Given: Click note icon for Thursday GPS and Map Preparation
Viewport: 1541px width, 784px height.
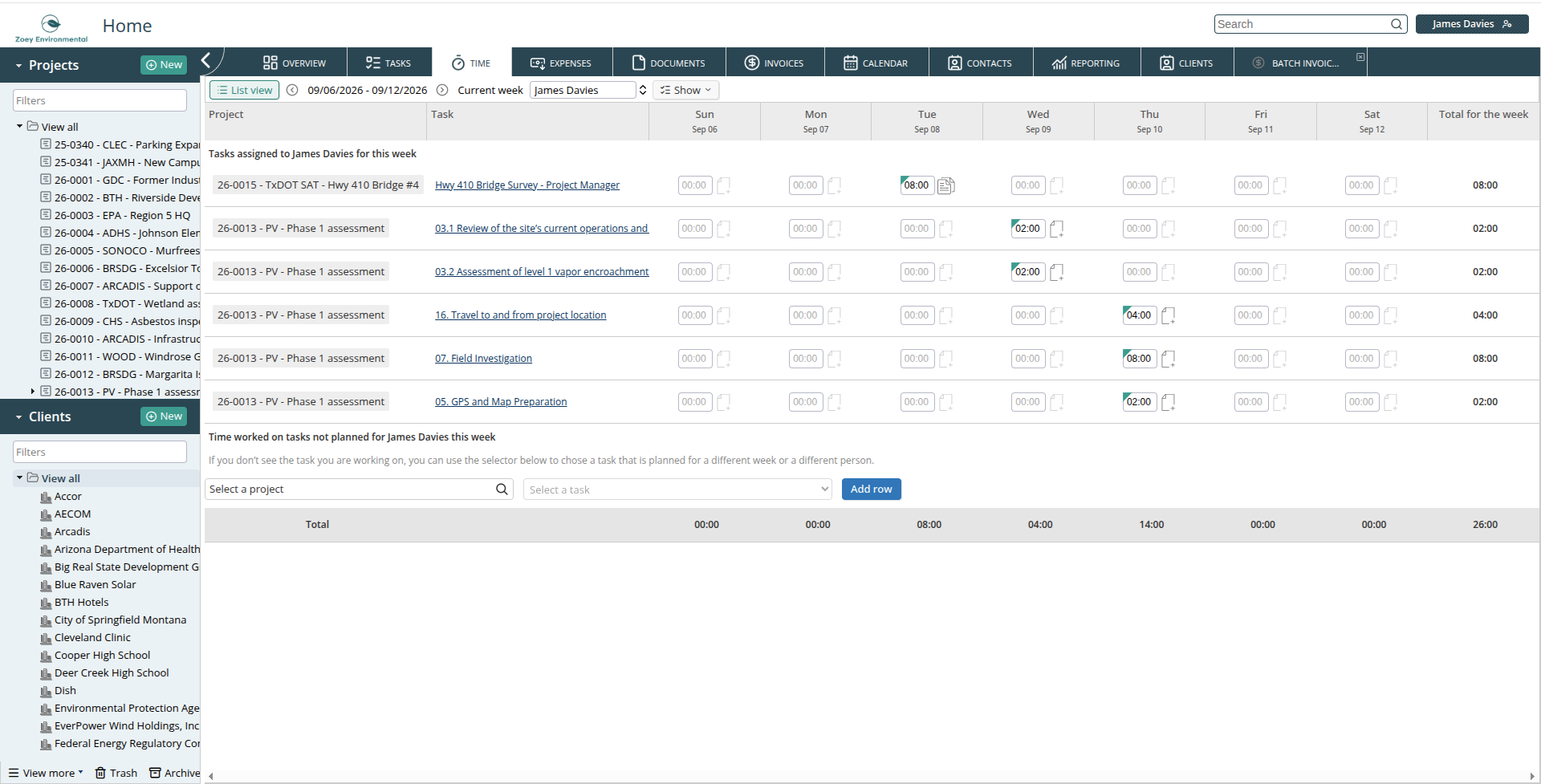Looking at the screenshot, I should [1169, 403].
